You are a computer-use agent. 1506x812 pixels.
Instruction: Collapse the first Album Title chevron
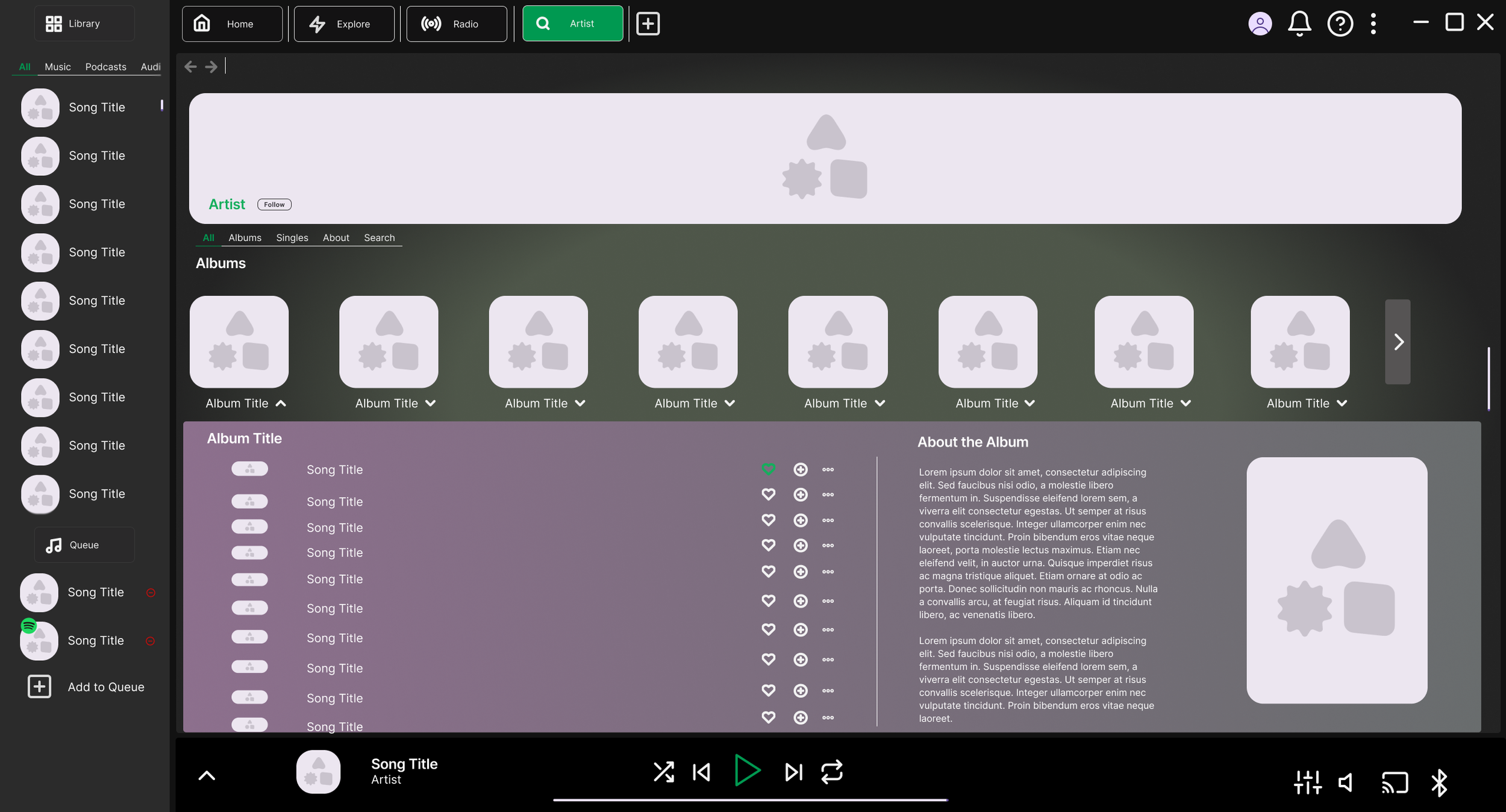pyautogui.click(x=281, y=404)
